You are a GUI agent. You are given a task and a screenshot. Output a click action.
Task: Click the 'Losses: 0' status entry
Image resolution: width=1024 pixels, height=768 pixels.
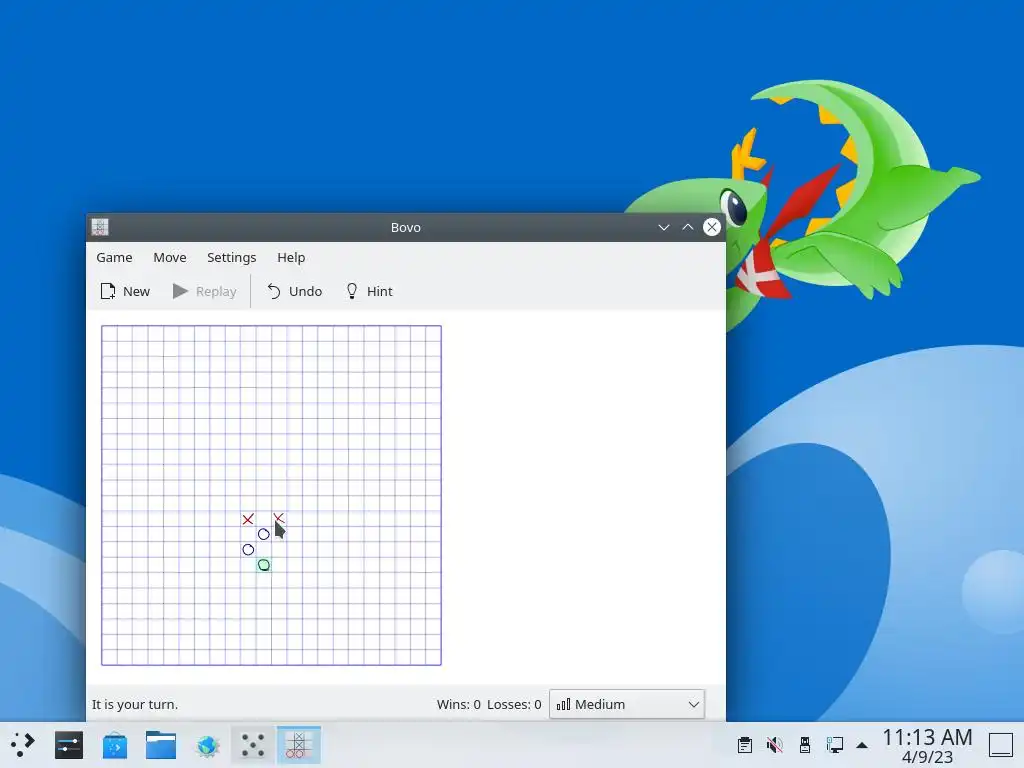514,704
